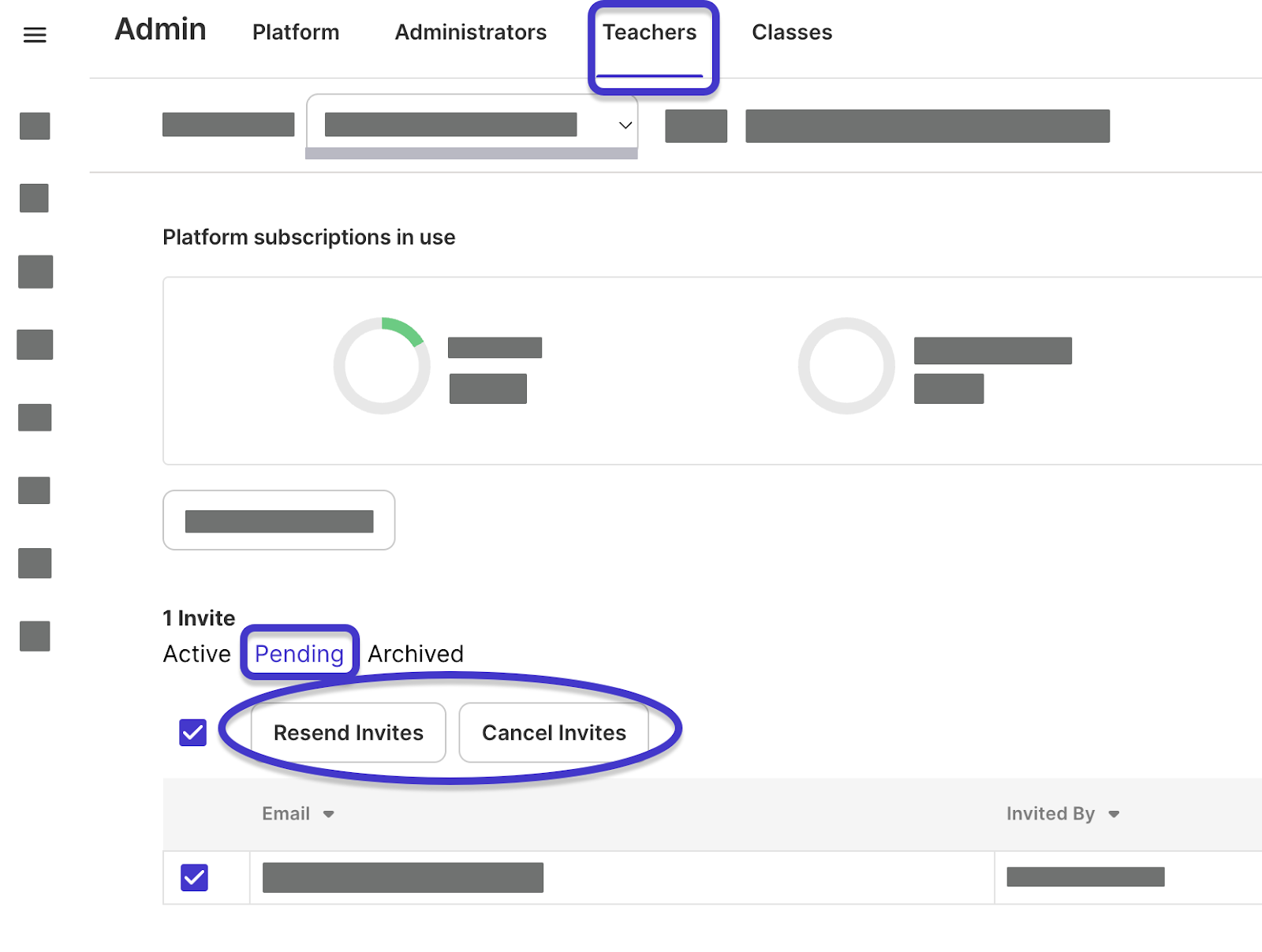Switch to the Teachers tab
Viewport: 1262px width, 952px height.
coord(650,32)
